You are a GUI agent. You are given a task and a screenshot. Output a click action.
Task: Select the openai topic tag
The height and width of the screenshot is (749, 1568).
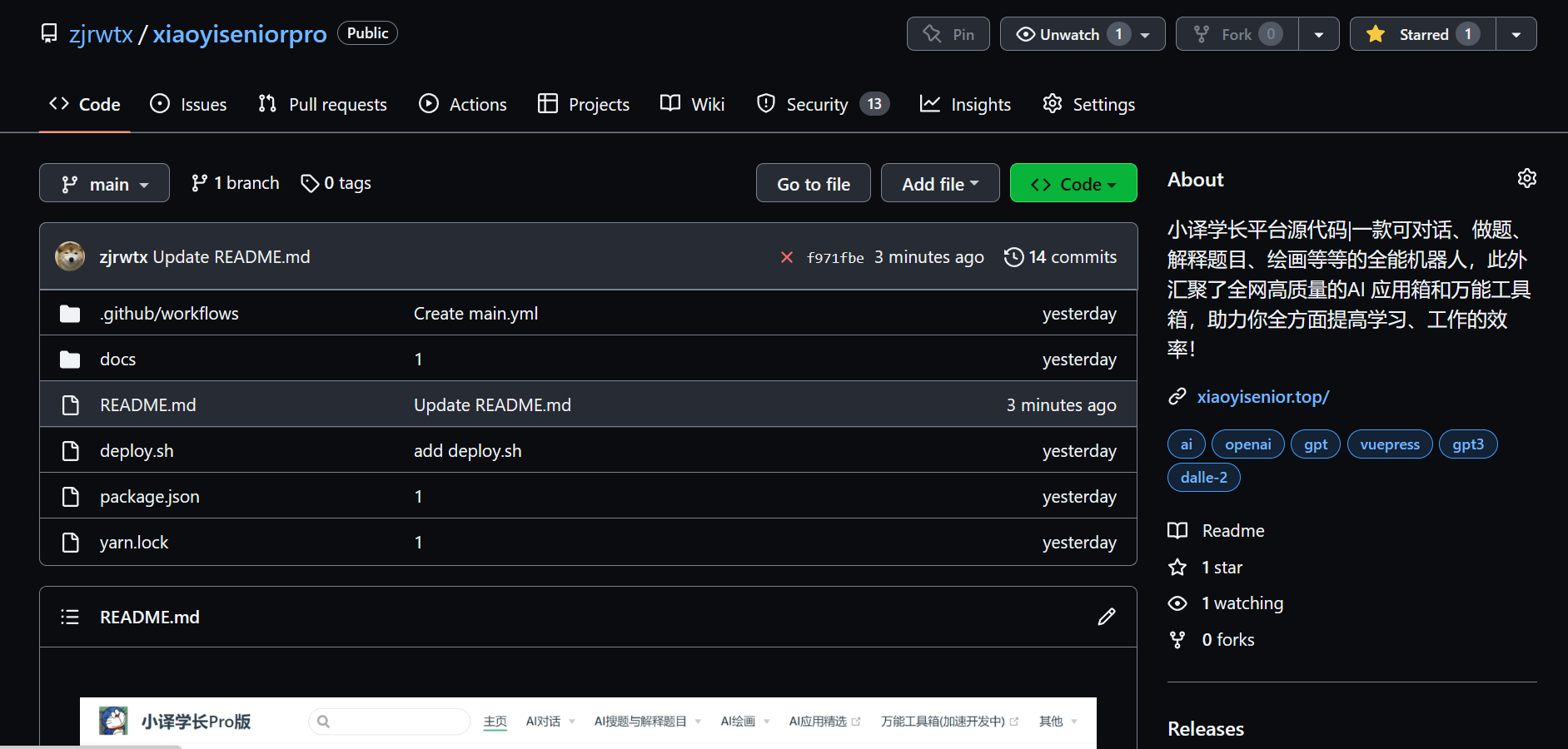tap(1248, 444)
